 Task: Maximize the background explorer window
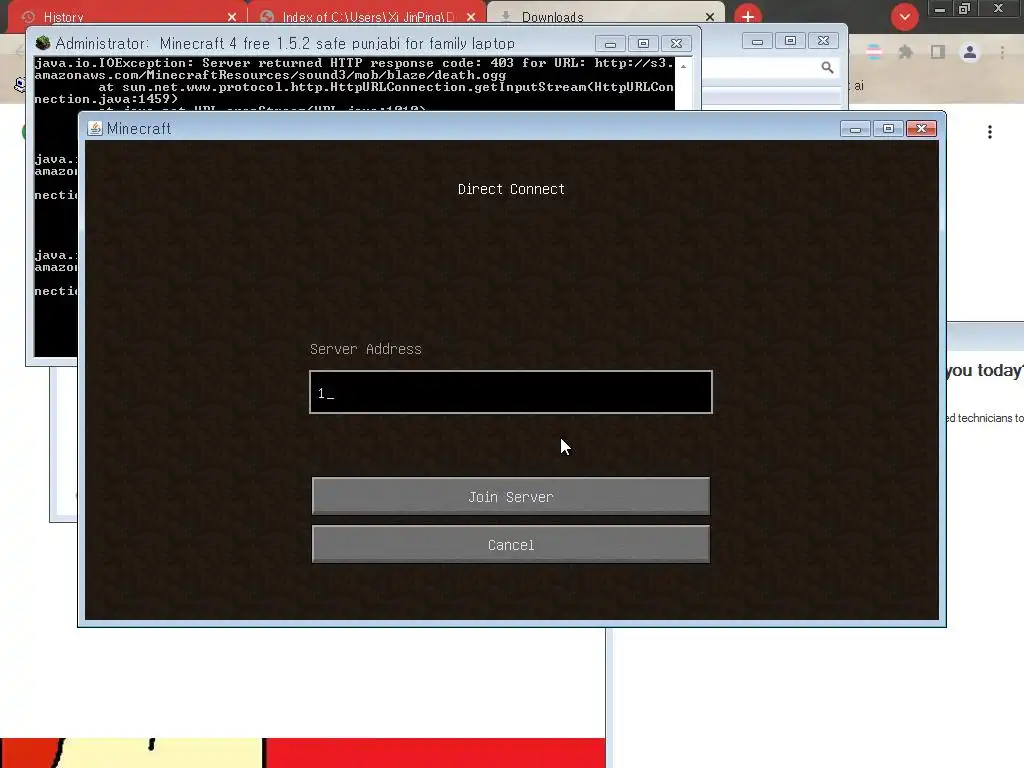790,41
